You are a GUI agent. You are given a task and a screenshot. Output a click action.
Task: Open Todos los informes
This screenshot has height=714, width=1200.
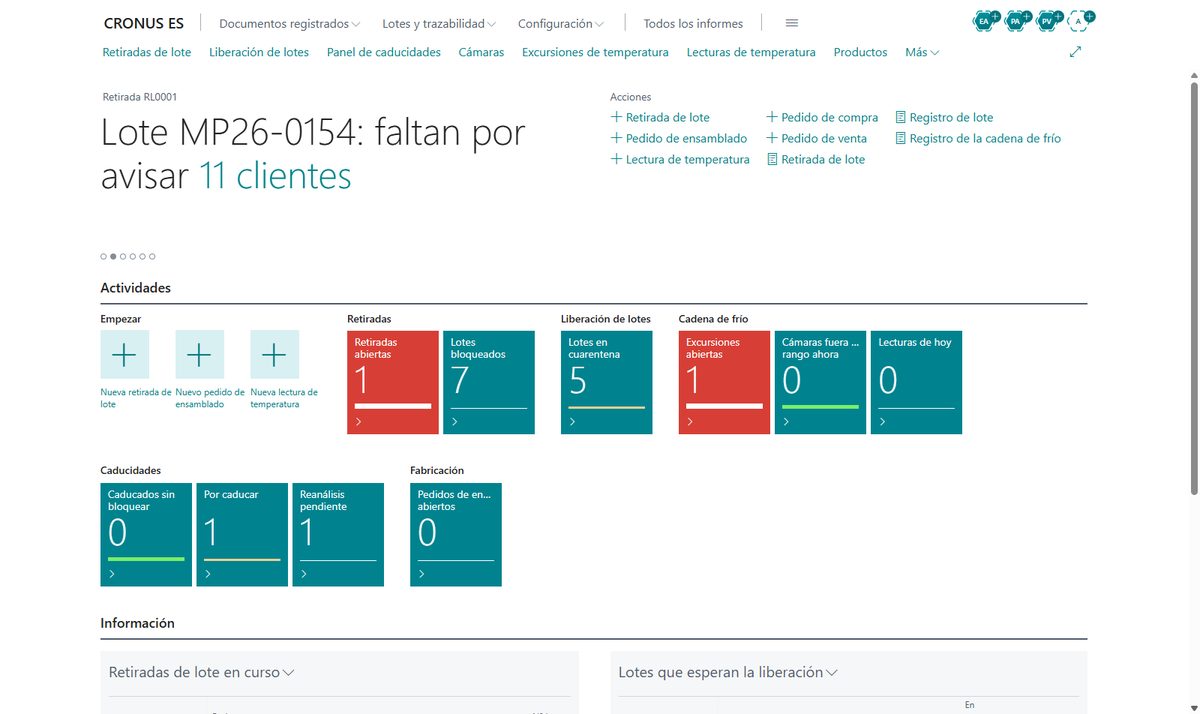693,23
